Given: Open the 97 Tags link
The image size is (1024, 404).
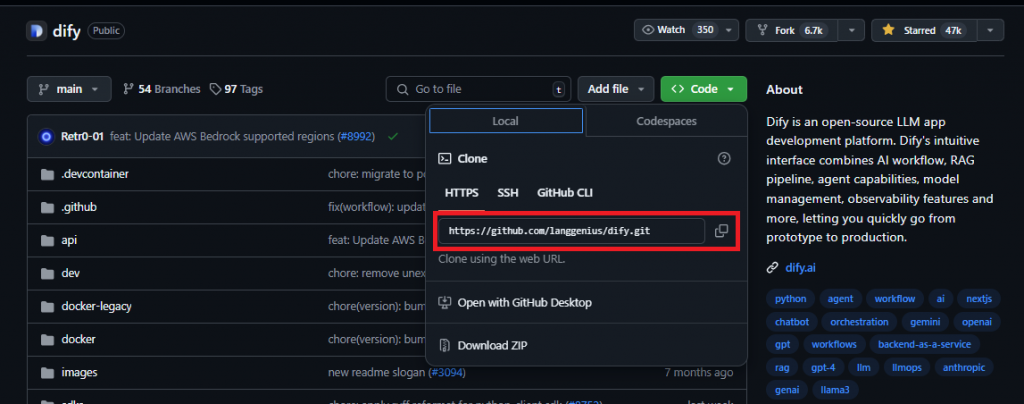Looking at the screenshot, I should point(236,89).
